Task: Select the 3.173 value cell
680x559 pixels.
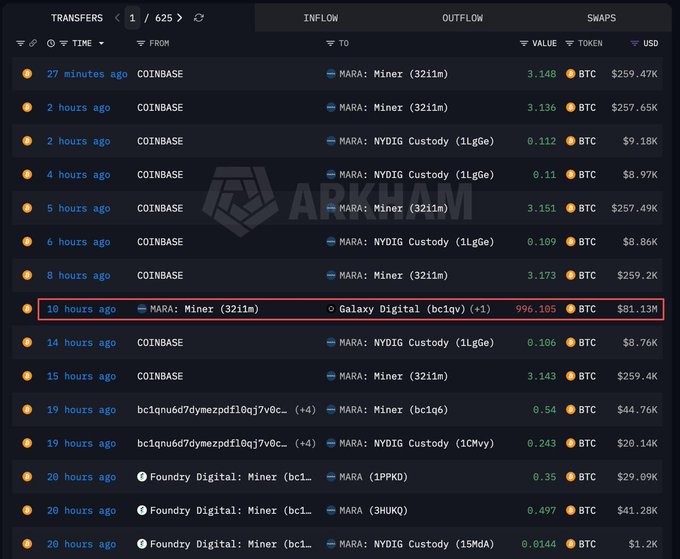Action: [541, 275]
